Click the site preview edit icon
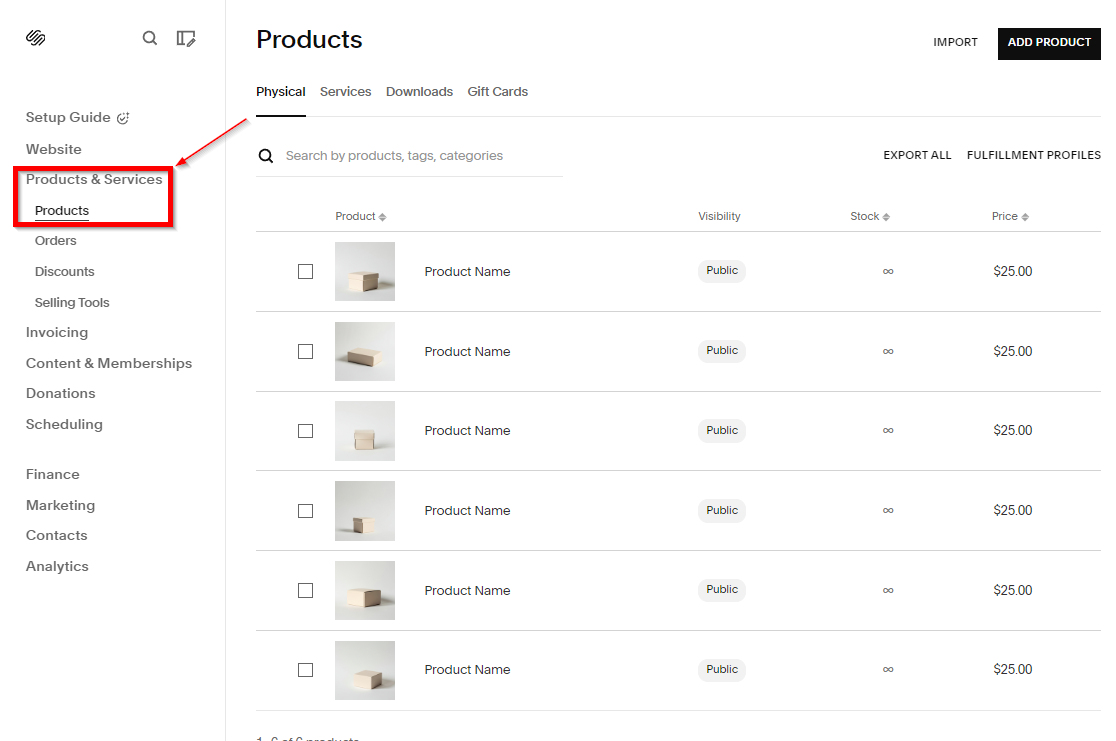 186,38
